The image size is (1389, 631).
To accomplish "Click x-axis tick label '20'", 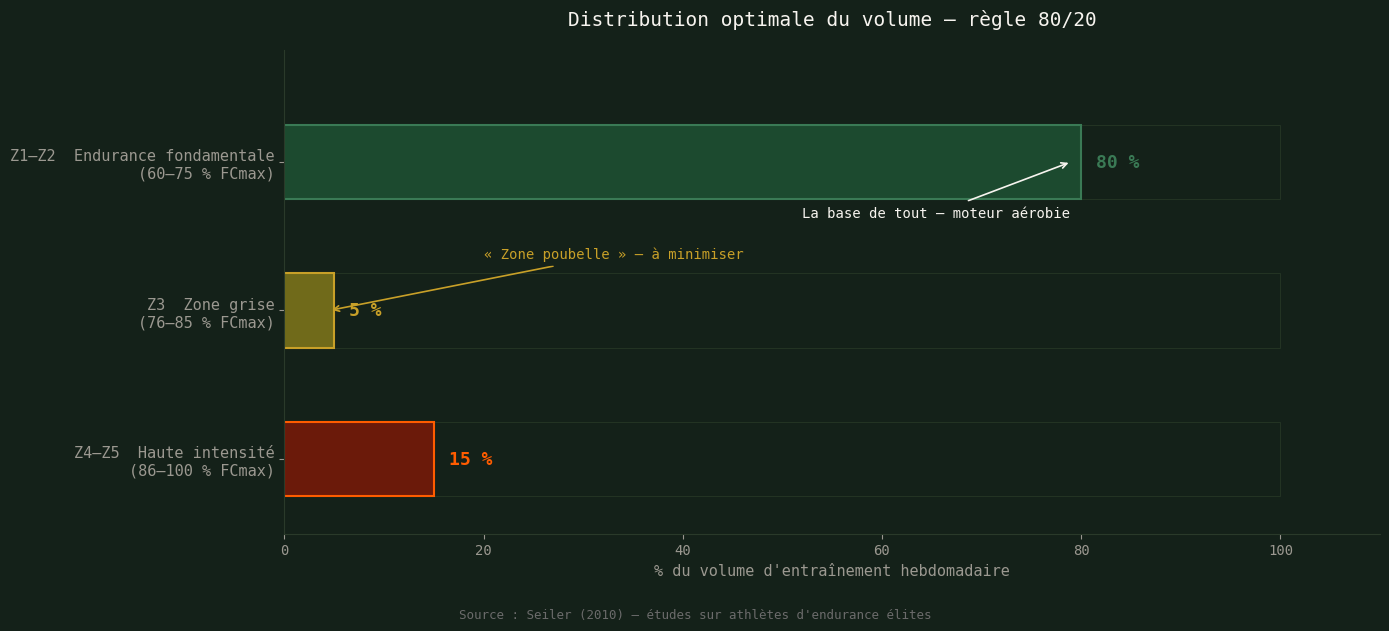I will (x=483, y=550).
